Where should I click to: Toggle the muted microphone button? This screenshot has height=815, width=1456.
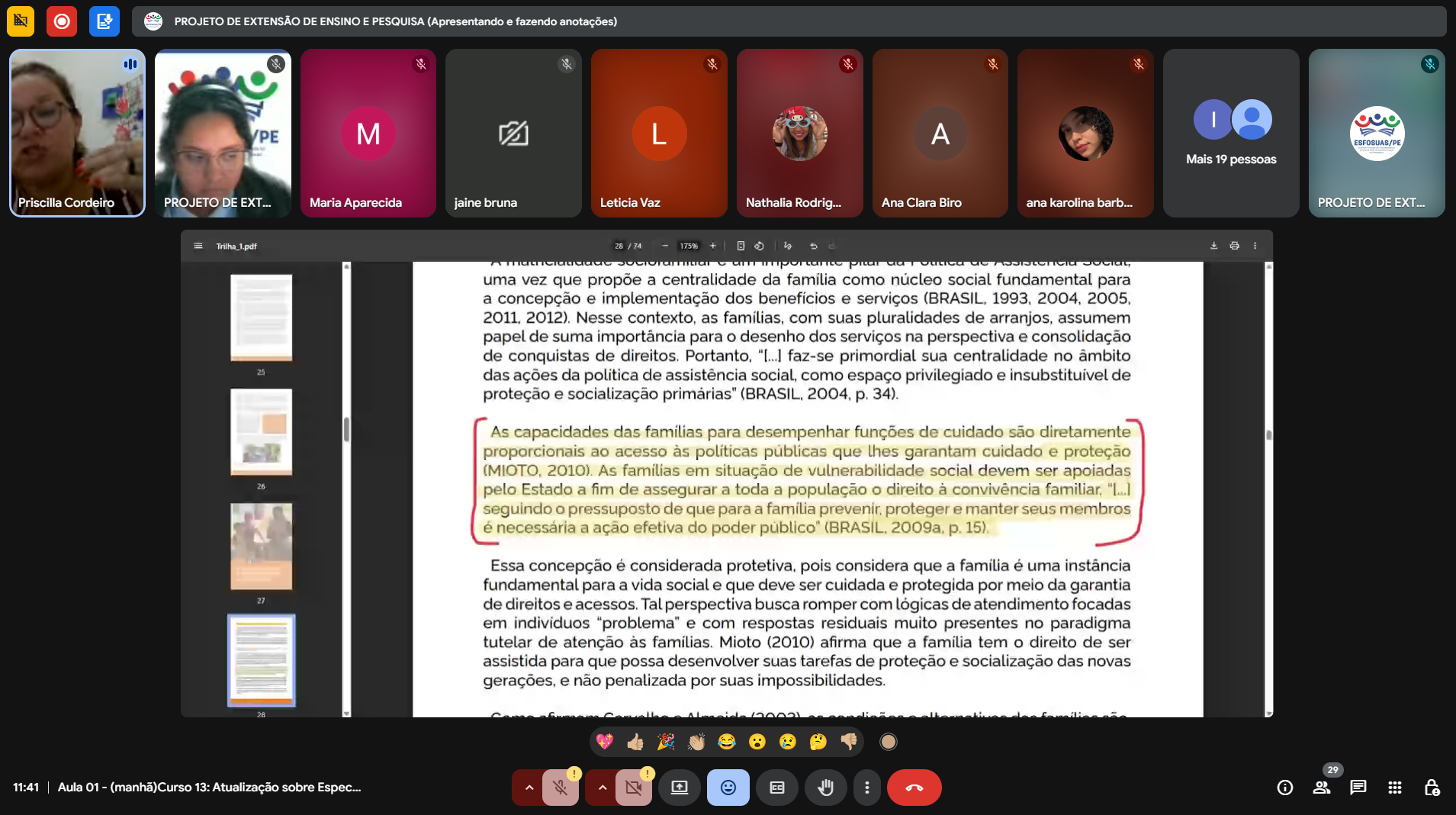(561, 788)
